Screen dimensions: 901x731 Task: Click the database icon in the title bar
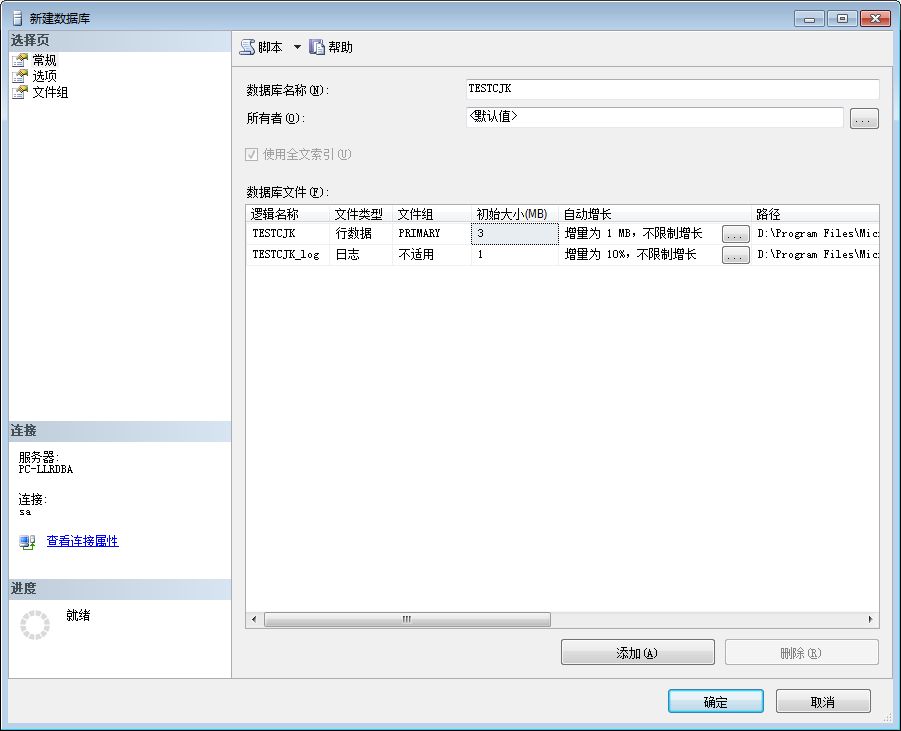(18, 18)
